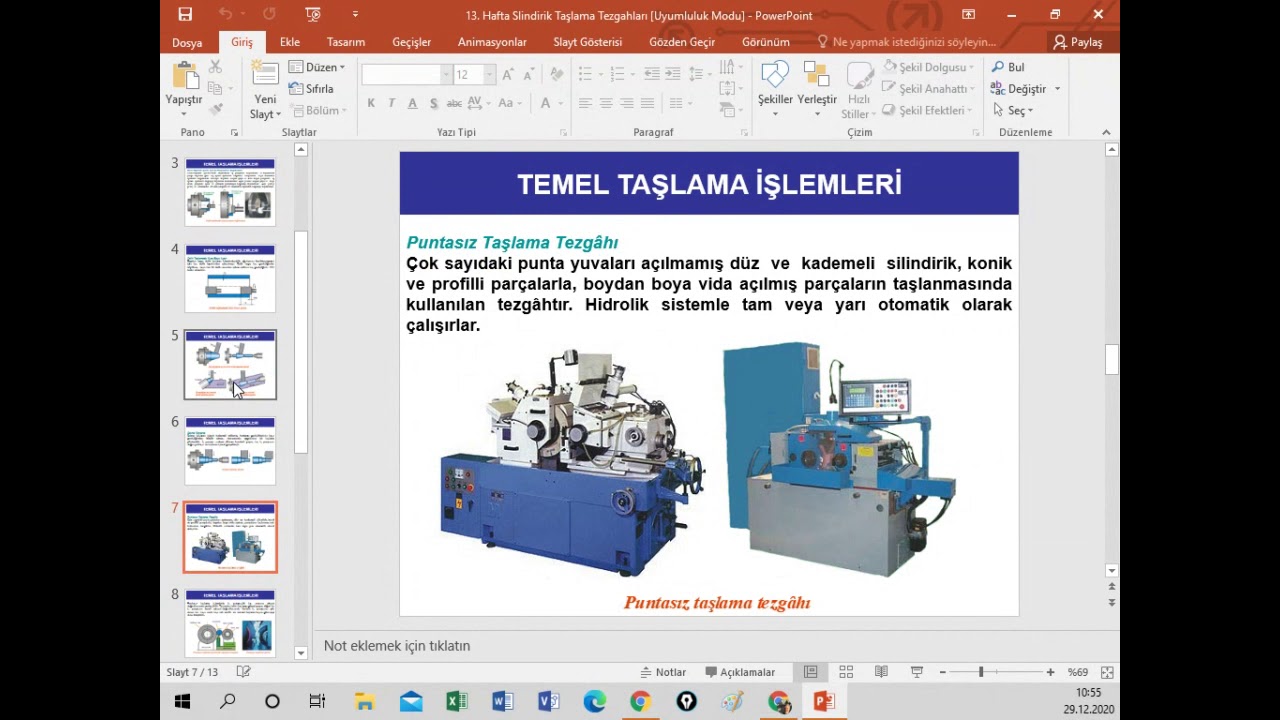Open the Animasyonlar tab

[492, 42]
